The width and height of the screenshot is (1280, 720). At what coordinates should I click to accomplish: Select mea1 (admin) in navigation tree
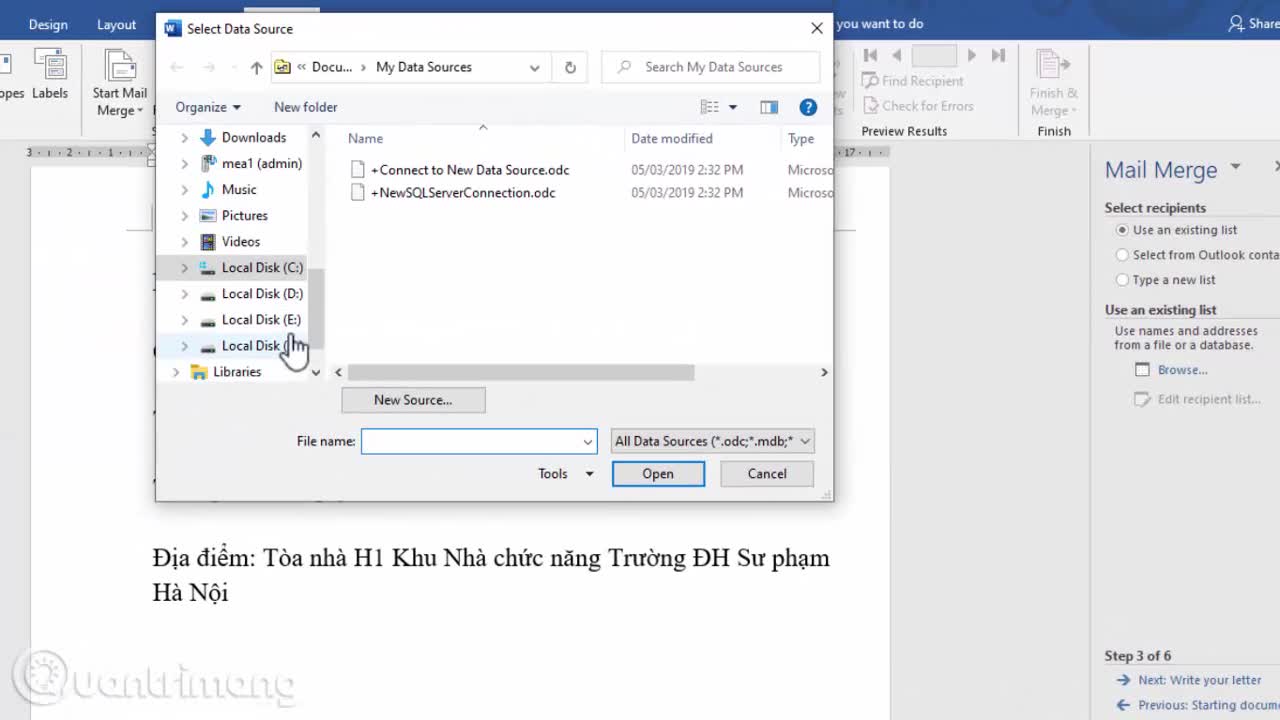(261, 163)
